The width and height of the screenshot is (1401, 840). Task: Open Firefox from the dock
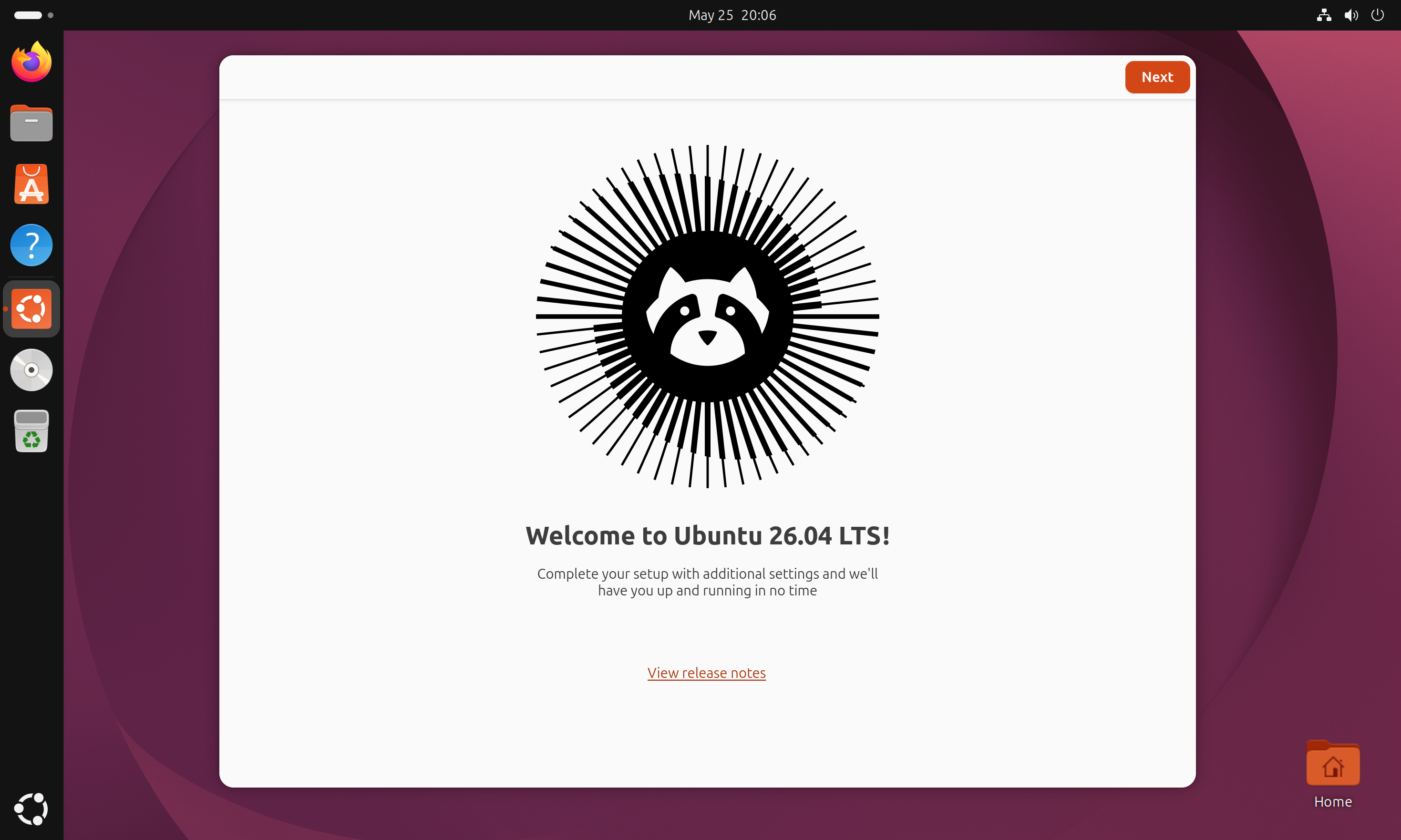click(x=31, y=61)
